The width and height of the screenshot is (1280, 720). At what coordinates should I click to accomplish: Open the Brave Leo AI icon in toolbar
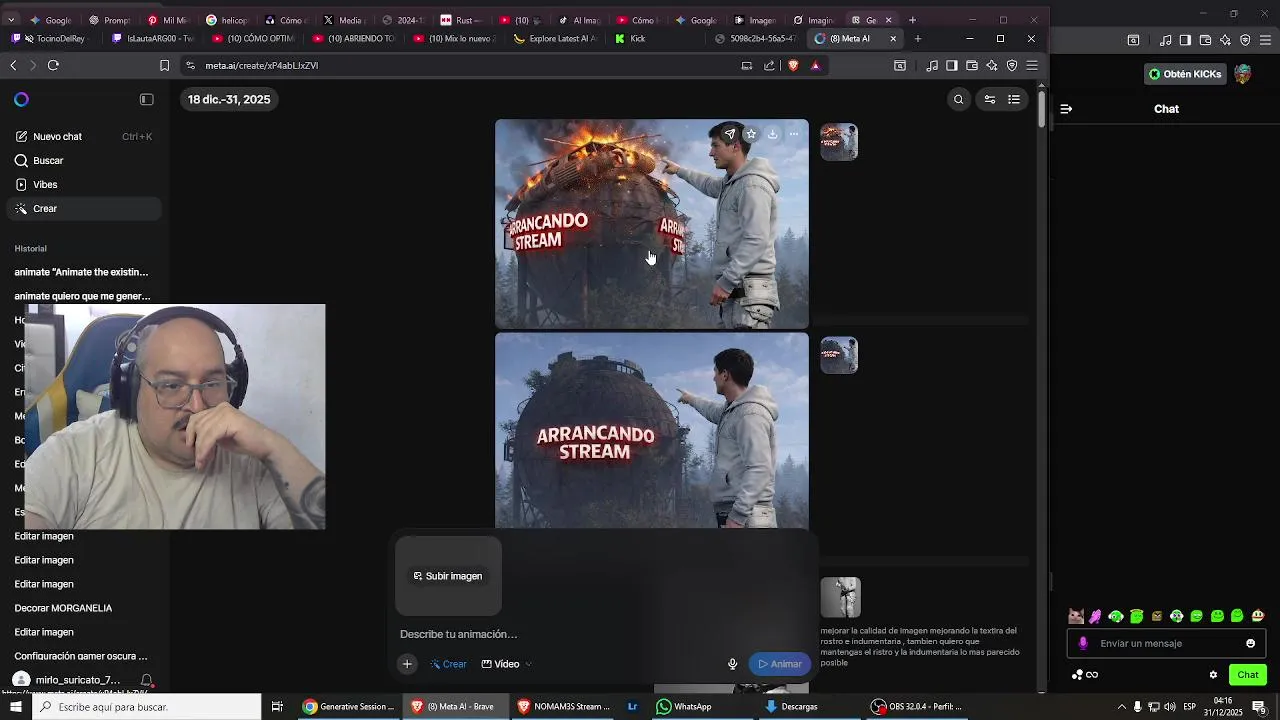click(992, 65)
